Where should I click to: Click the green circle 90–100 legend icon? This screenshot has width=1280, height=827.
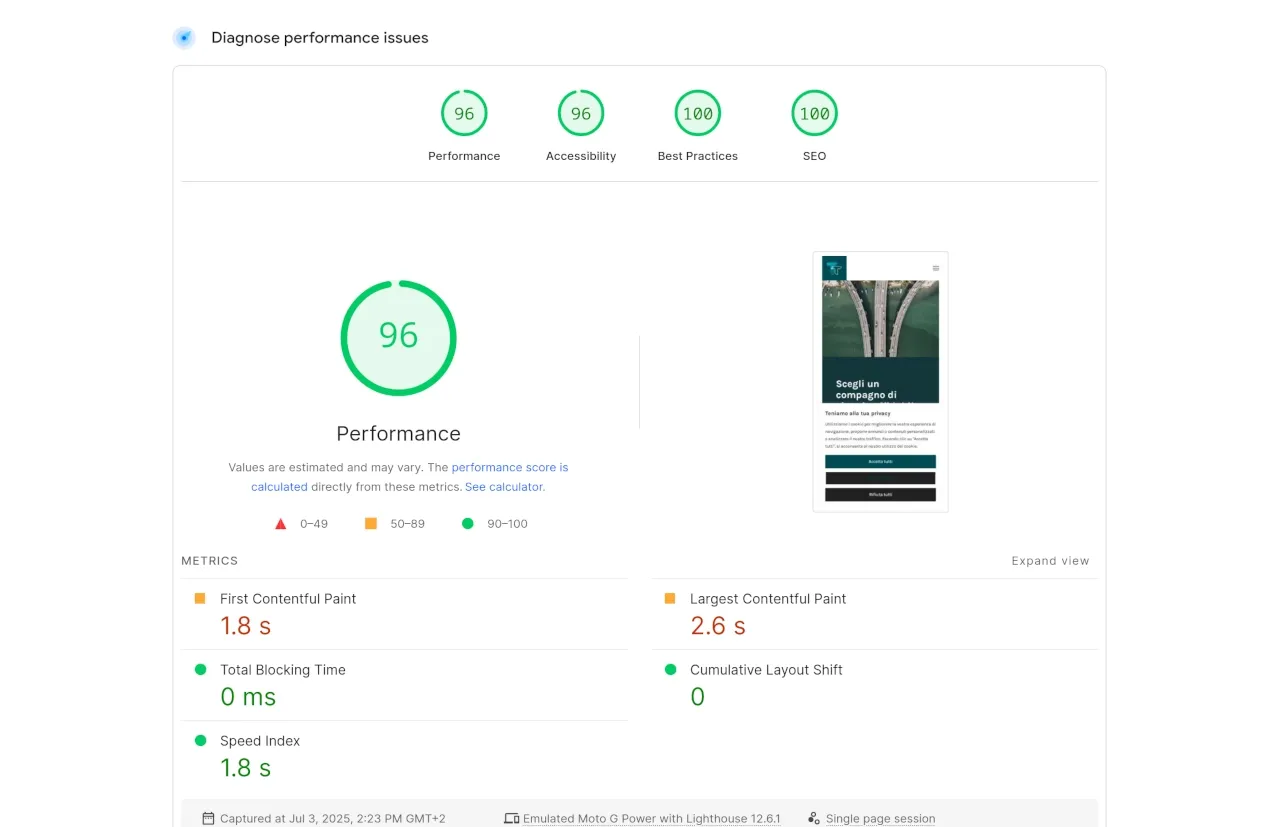point(467,523)
